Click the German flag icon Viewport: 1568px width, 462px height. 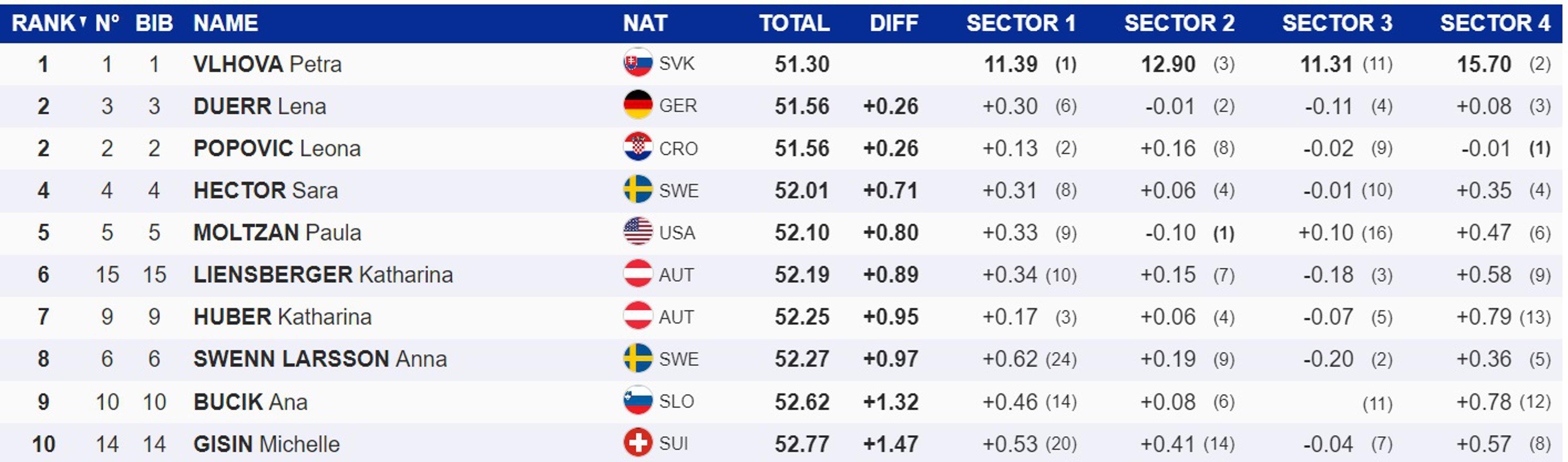click(x=637, y=105)
